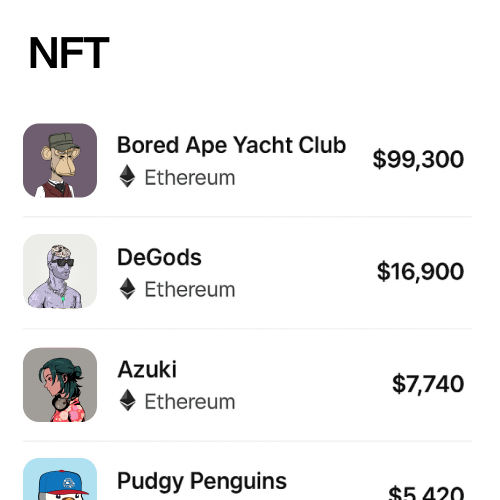500x500 pixels.
Task: Click Ethereum icon under Azuki
Action: (127, 401)
